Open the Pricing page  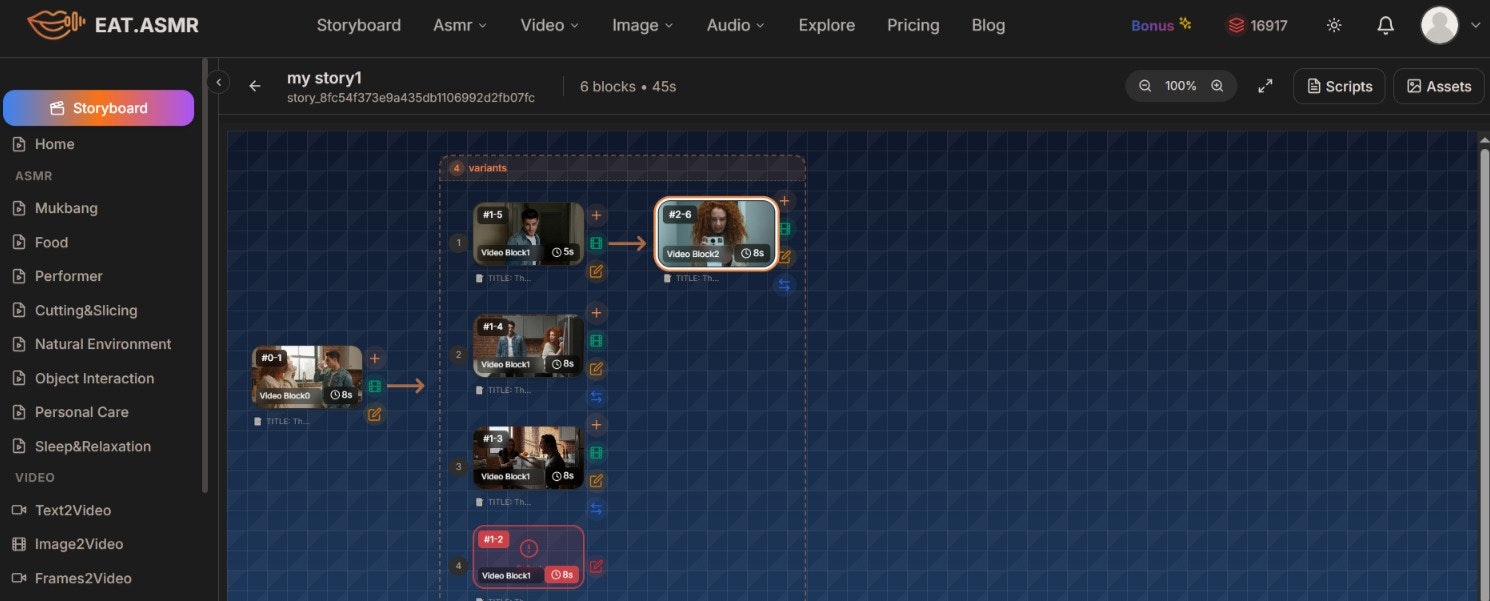(x=913, y=25)
